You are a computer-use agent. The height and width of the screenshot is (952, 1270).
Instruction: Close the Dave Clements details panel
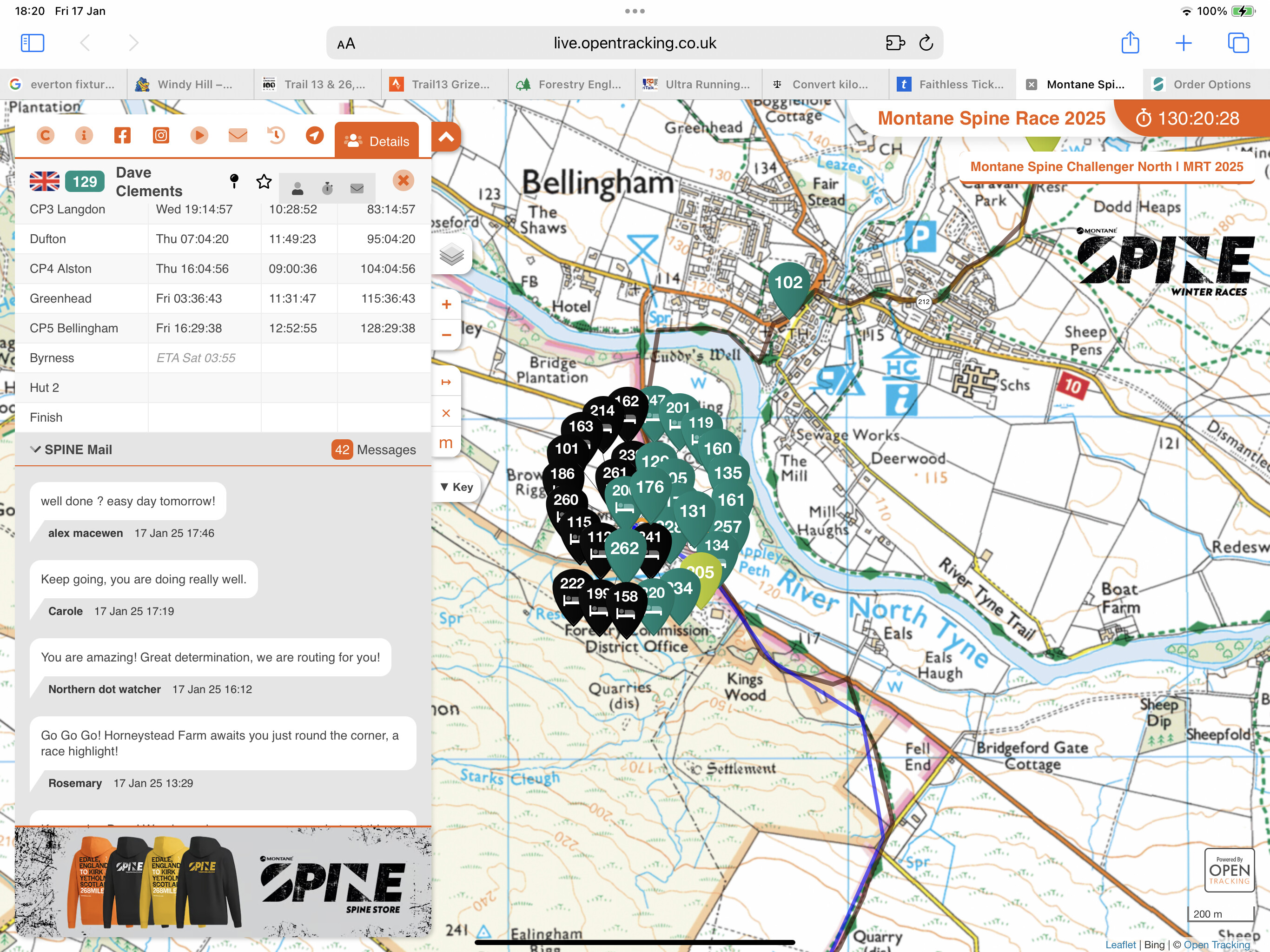403,180
